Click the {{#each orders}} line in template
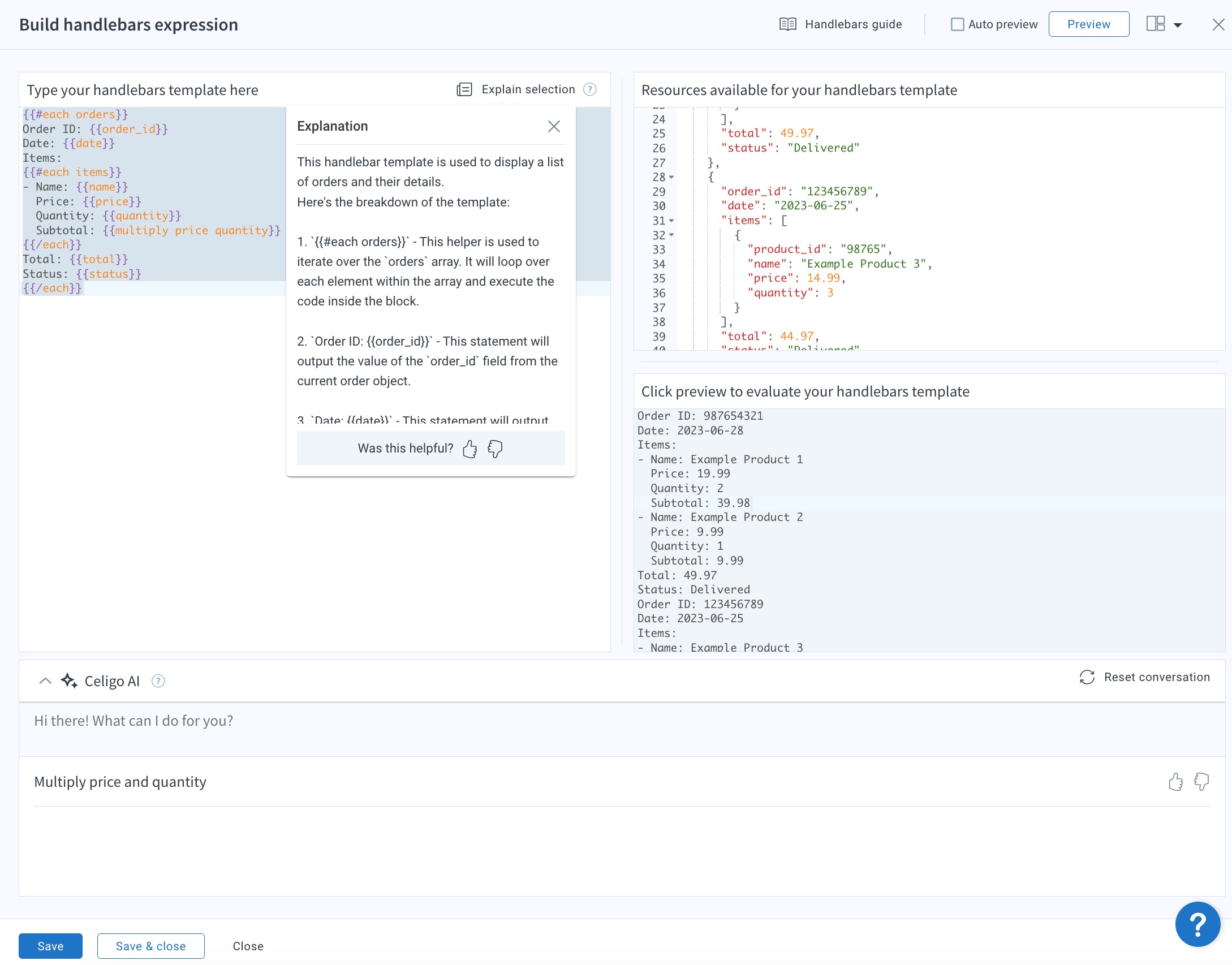 click(75, 114)
